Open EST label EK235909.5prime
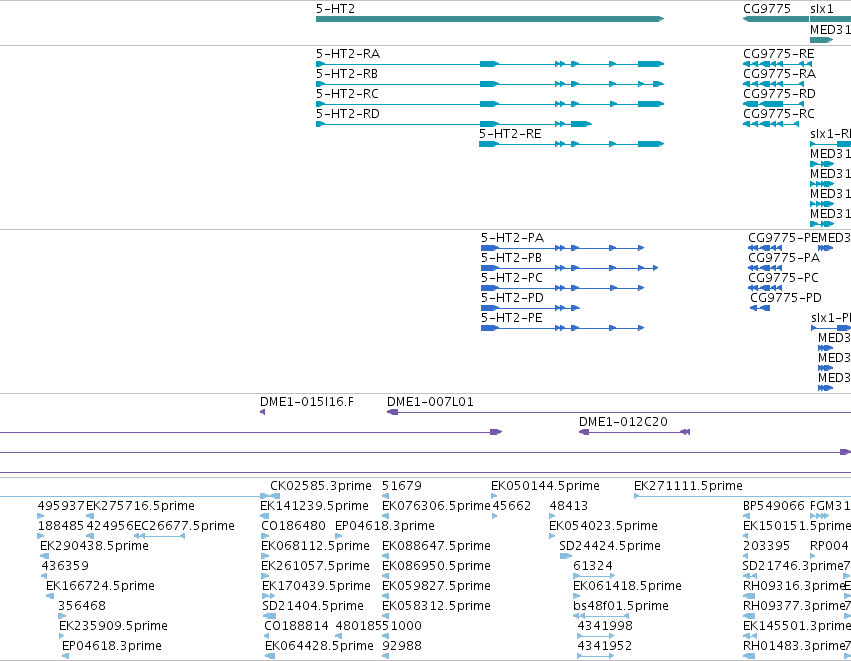The image size is (851, 661). click(113, 626)
